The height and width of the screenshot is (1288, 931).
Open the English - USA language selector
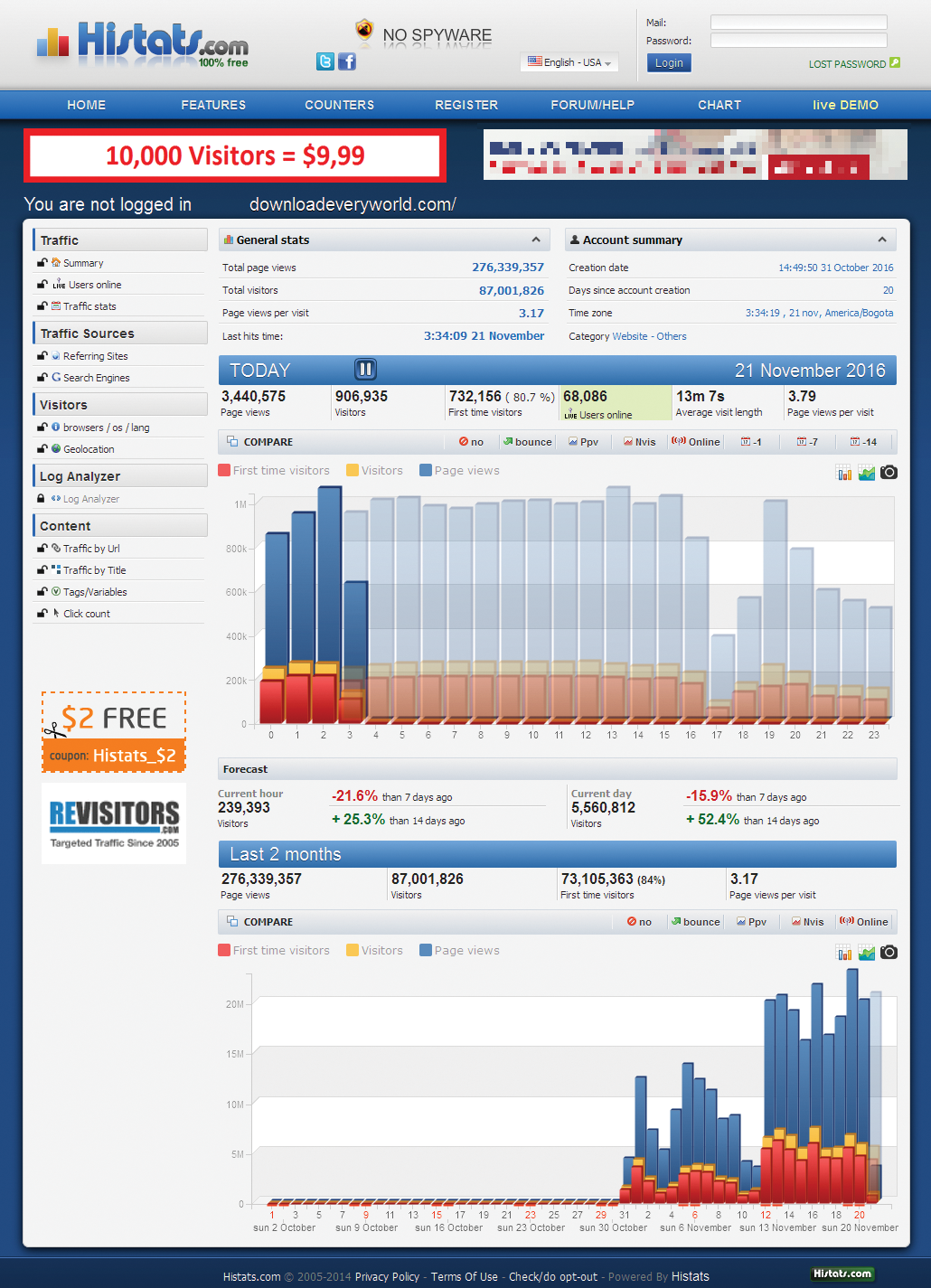tap(569, 62)
